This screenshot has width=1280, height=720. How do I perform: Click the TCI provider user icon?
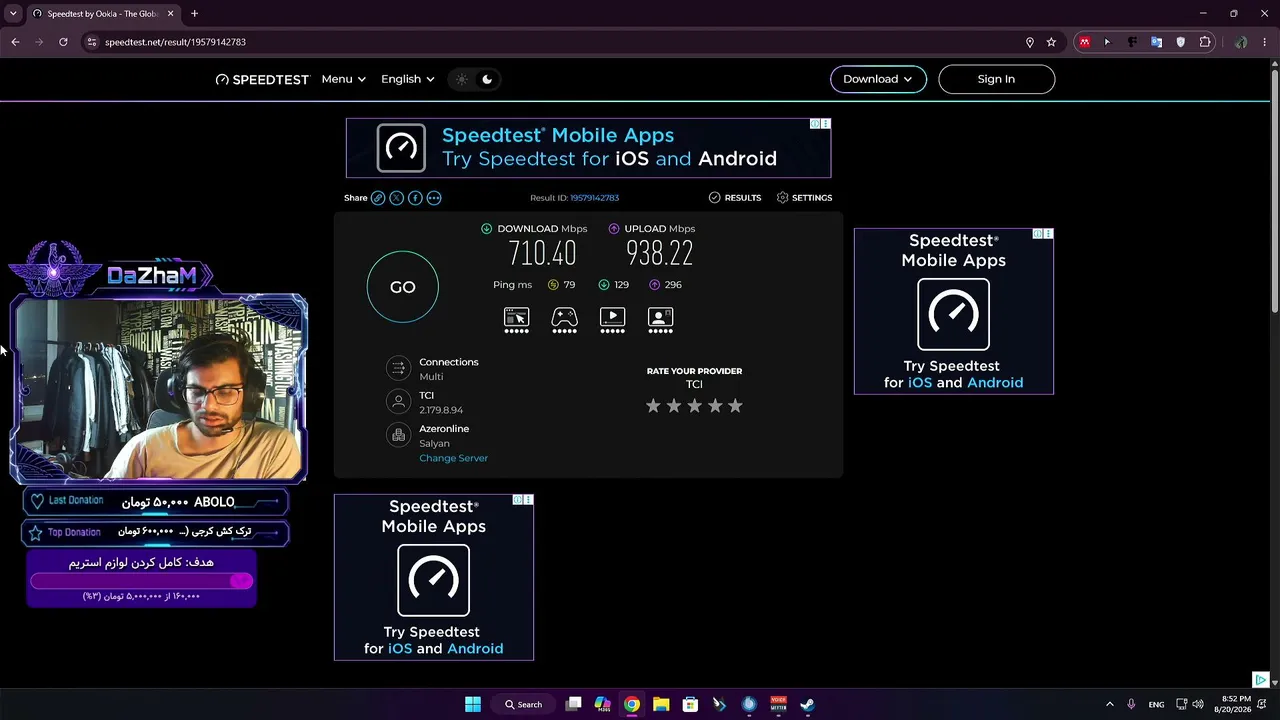[x=398, y=402]
